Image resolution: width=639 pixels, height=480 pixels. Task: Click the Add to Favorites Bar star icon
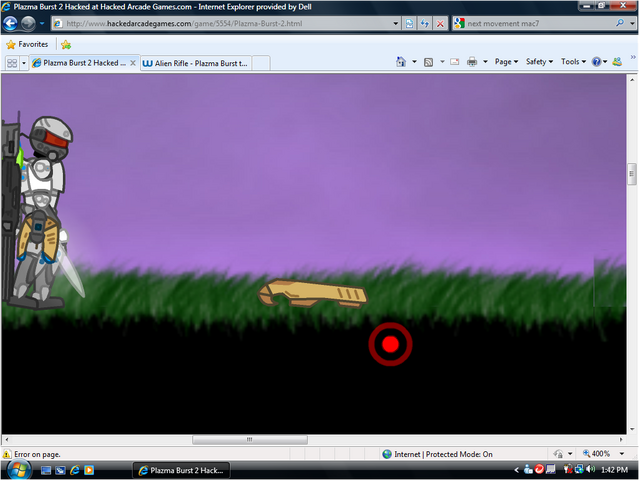tap(66, 45)
